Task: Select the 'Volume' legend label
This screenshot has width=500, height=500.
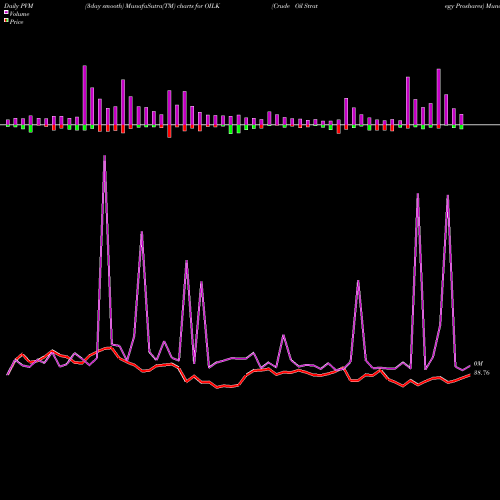Action: pos(19,14)
